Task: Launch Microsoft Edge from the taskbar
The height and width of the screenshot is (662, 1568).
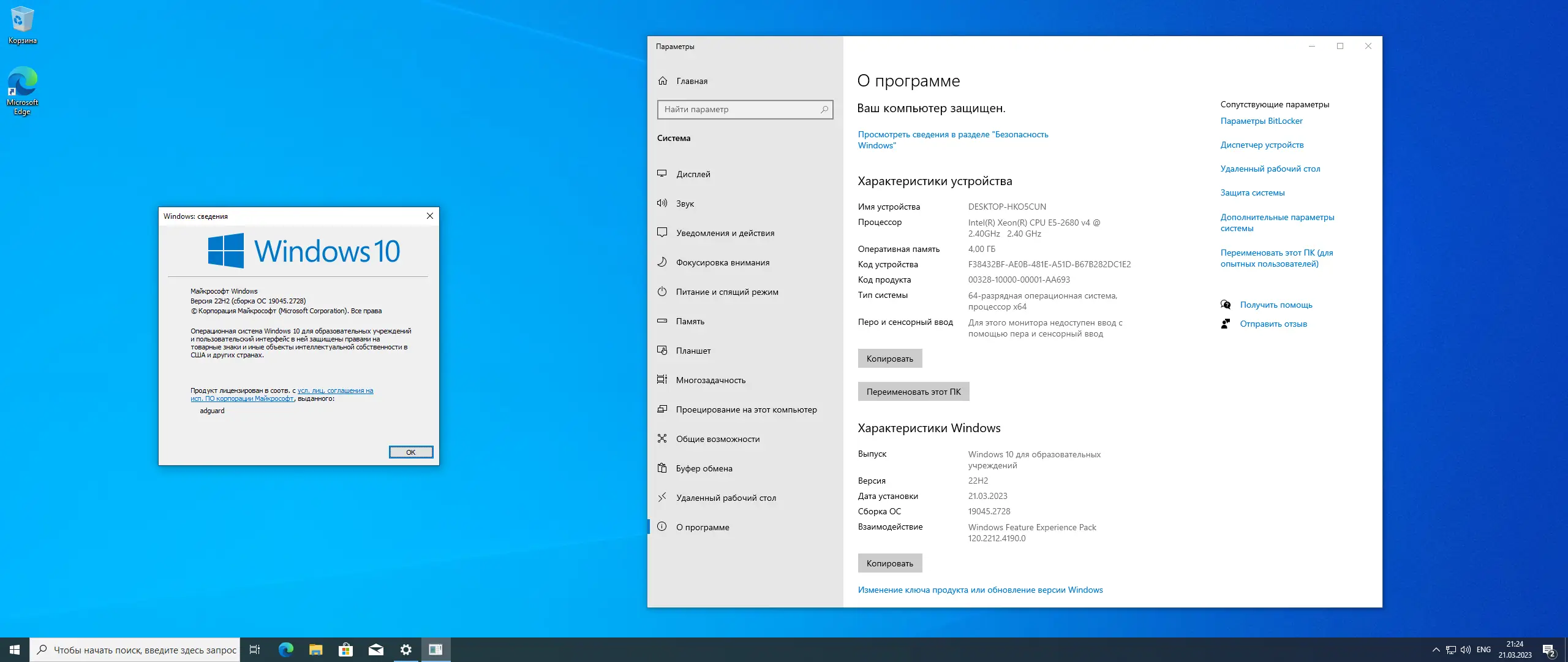Action: pyautogui.click(x=285, y=650)
